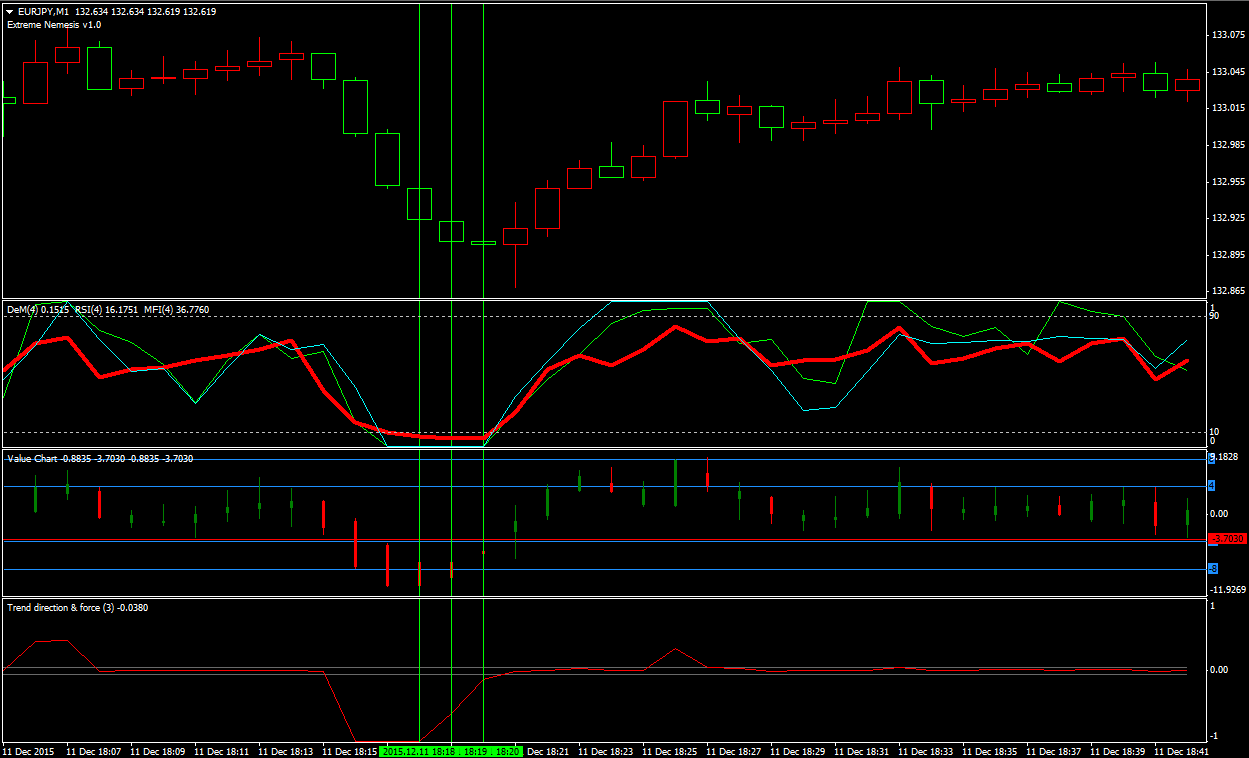Click the 11 Dec 18:41 time axis label

1182,750
